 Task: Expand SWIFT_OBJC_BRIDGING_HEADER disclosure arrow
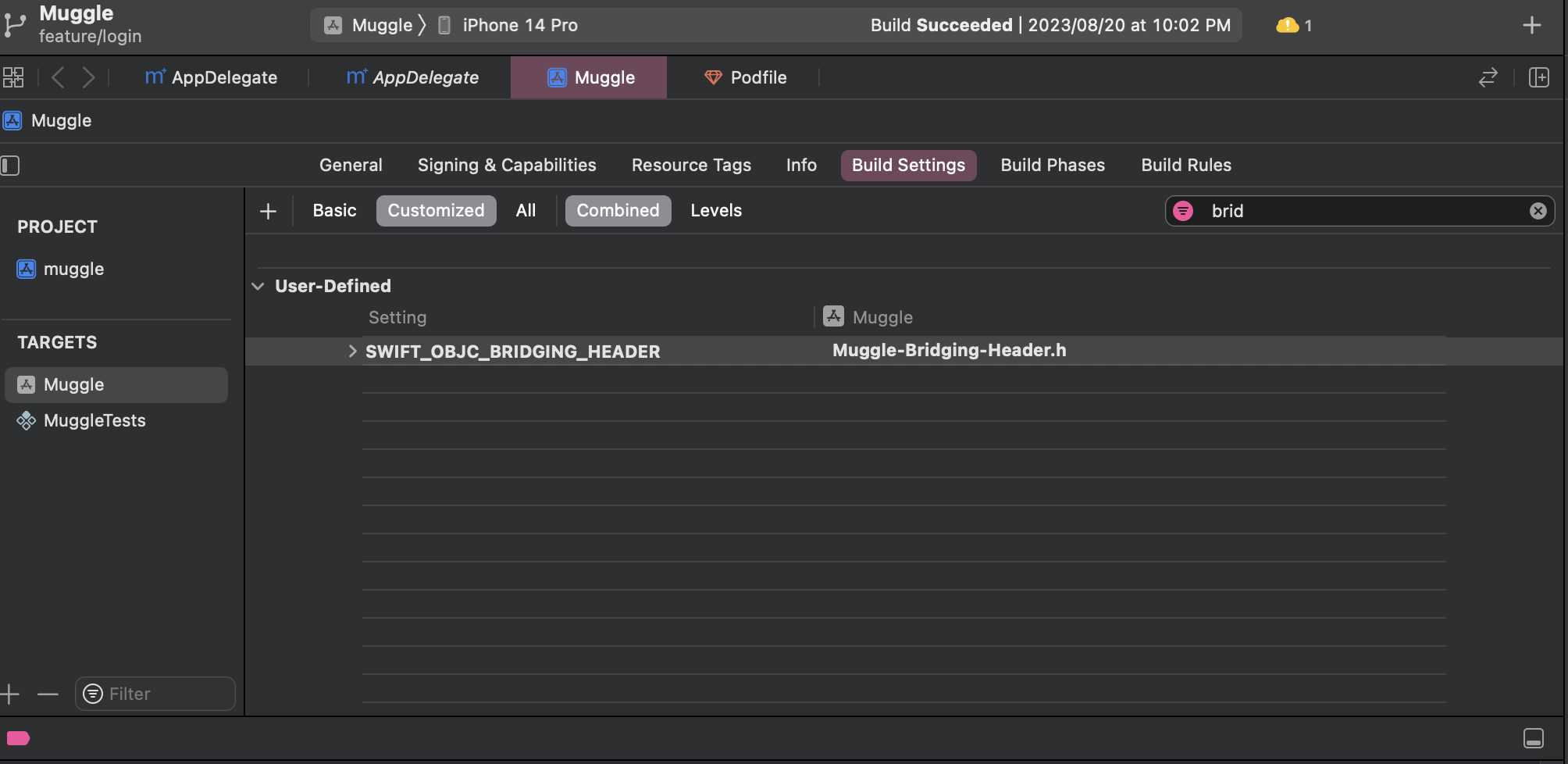352,352
